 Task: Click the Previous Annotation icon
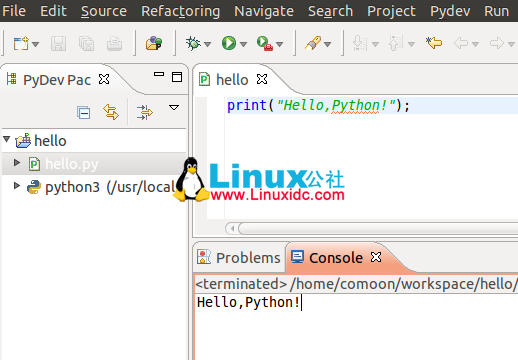click(x=396, y=43)
